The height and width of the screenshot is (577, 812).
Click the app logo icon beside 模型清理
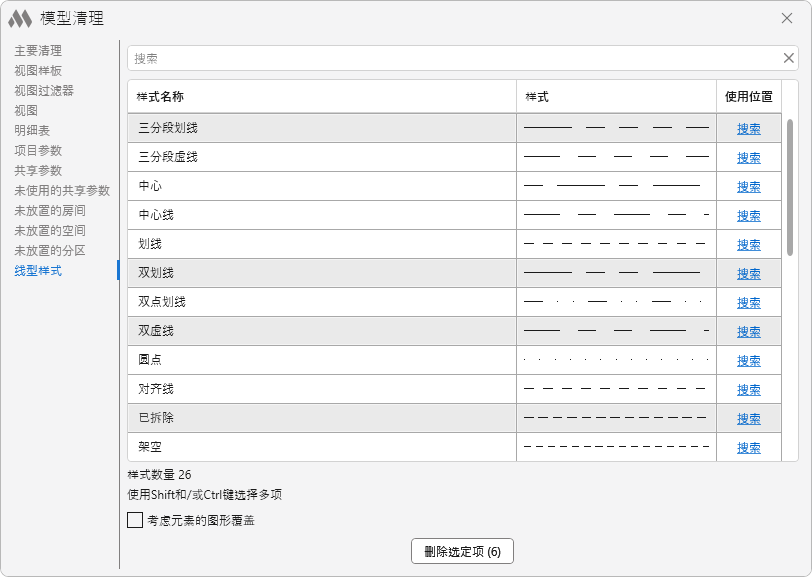20,19
